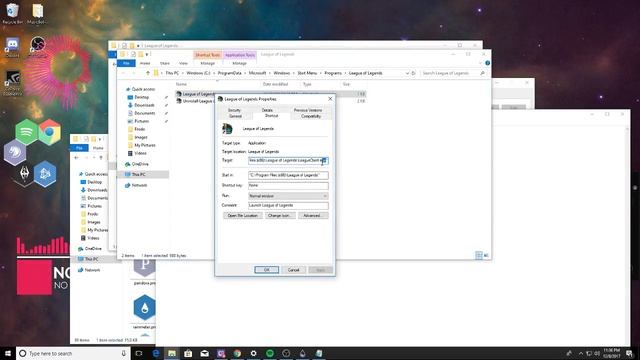Open File Explorer from the taskbar
Image resolution: width=640 pixels, height=360 pixels.
click(172, 353)
